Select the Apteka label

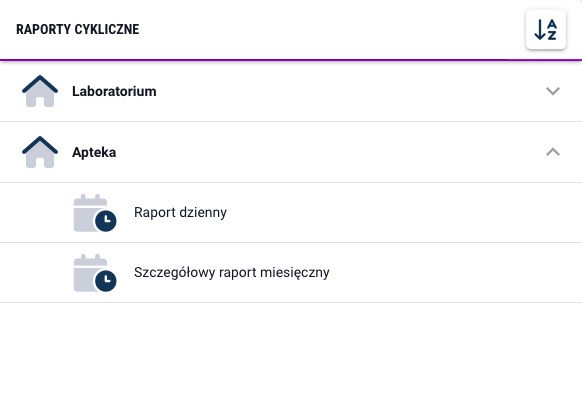(94, 153)
